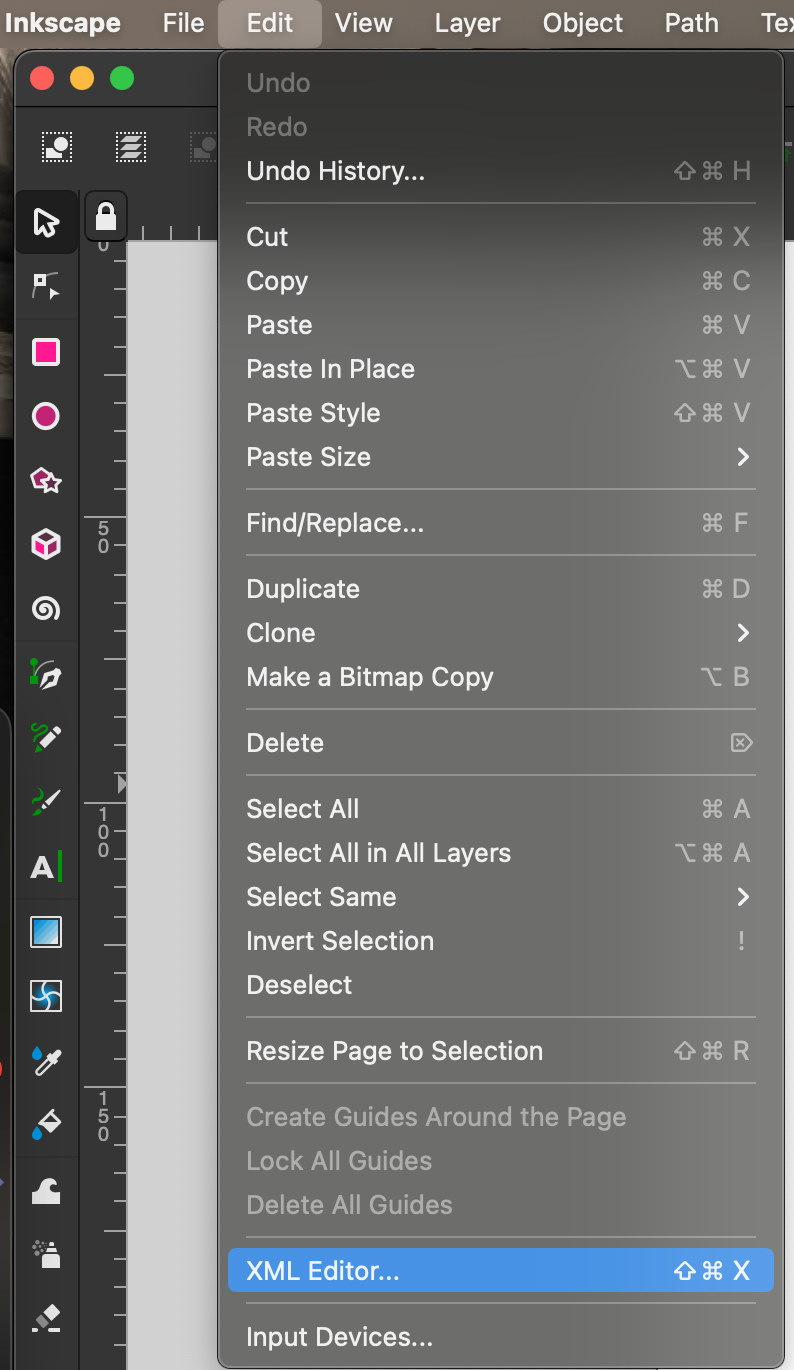Open Input Devices... entry
The height and width of the screenshot is (1370, 794).
[x=501, y=1337]
